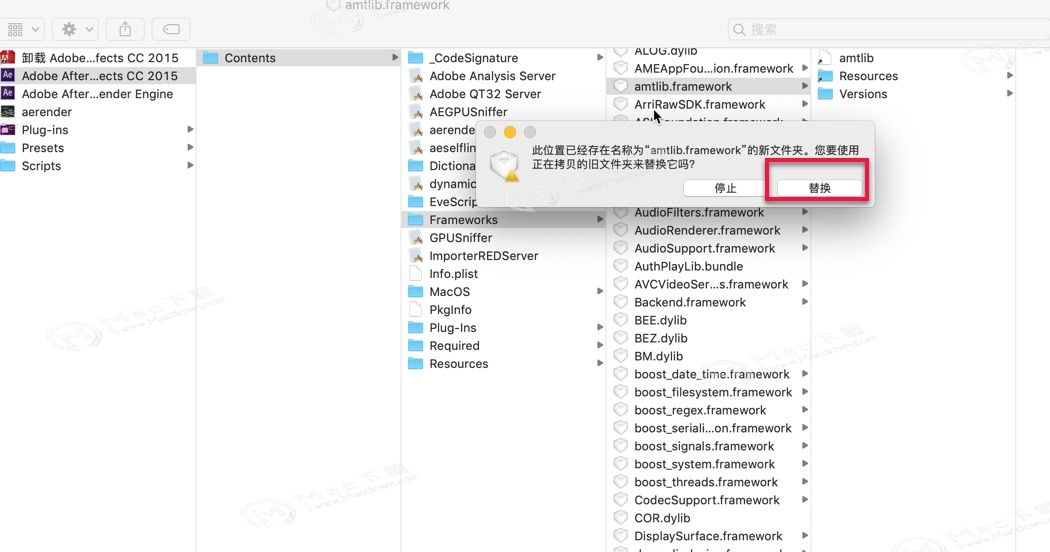The image size is (1050, 552).
Task: Select the GPUSniffer file icon
Action: (416, 238)
